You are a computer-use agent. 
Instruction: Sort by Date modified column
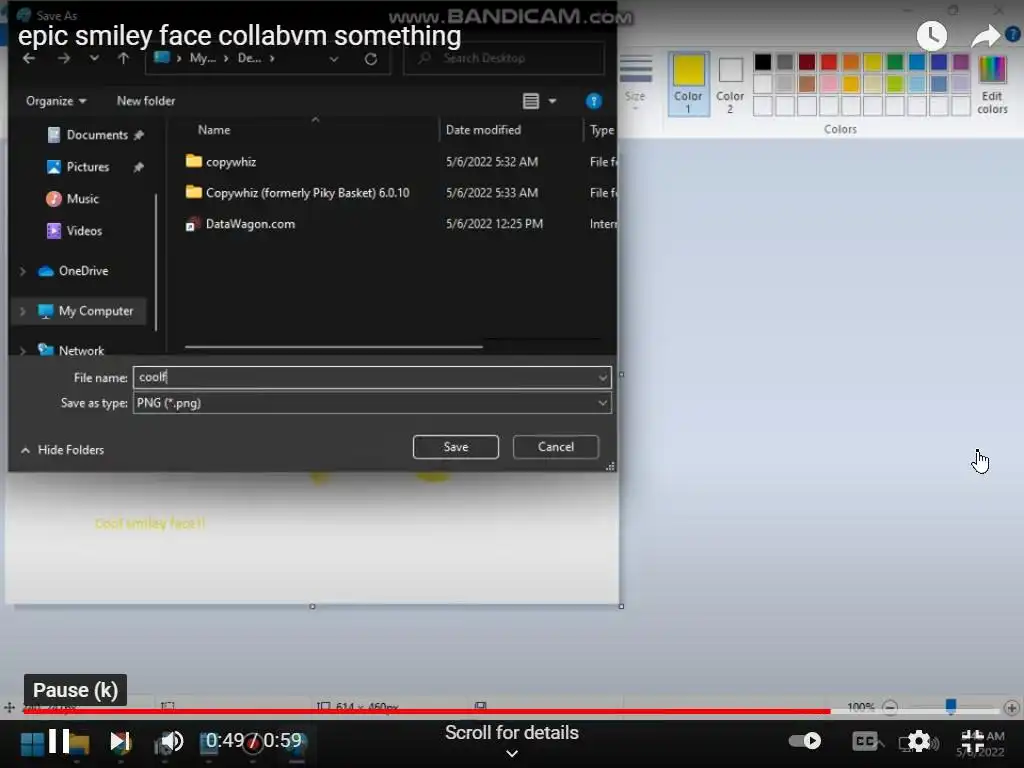click(x=483, y=130)
